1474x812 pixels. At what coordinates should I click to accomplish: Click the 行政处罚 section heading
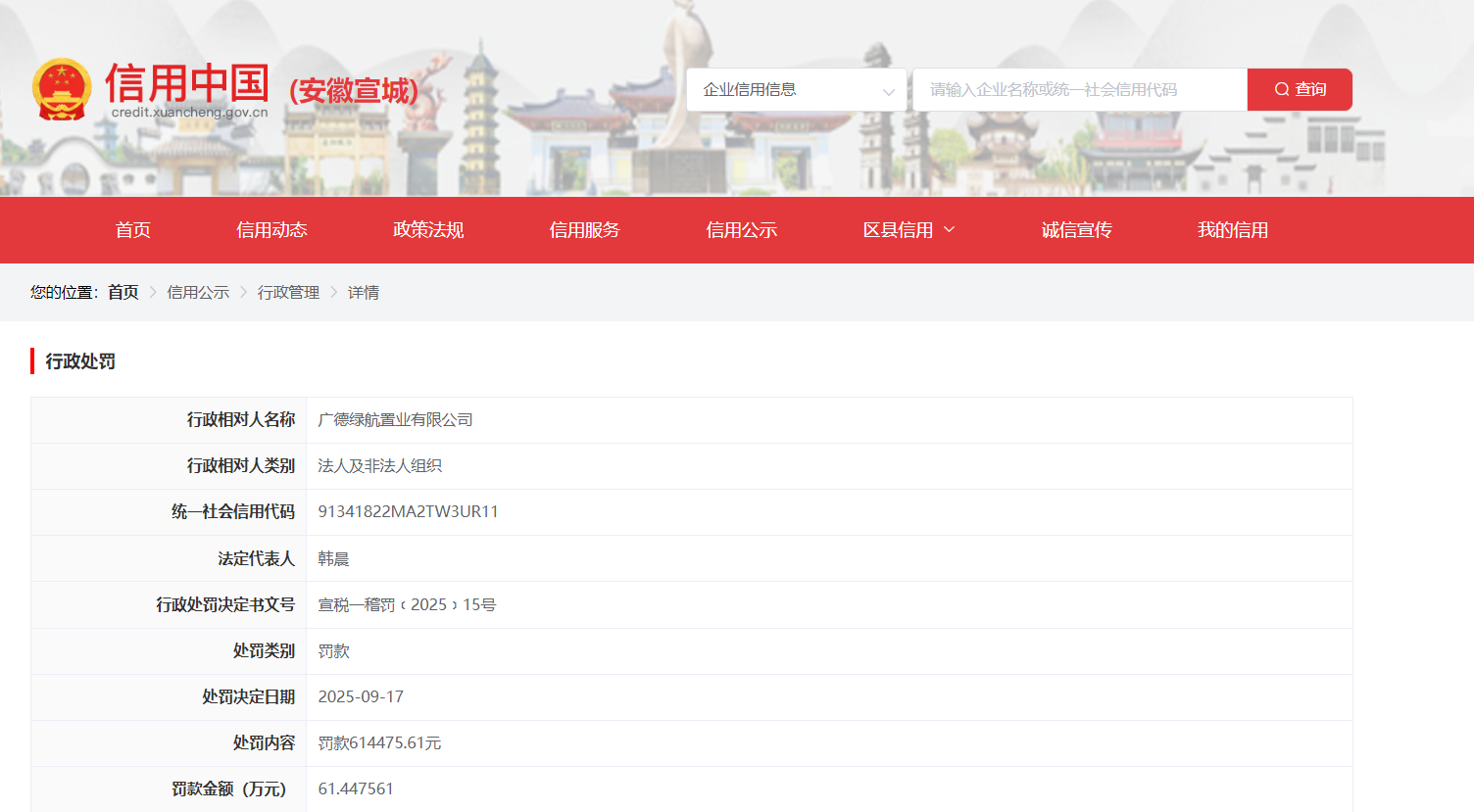(x=80, y=361)
